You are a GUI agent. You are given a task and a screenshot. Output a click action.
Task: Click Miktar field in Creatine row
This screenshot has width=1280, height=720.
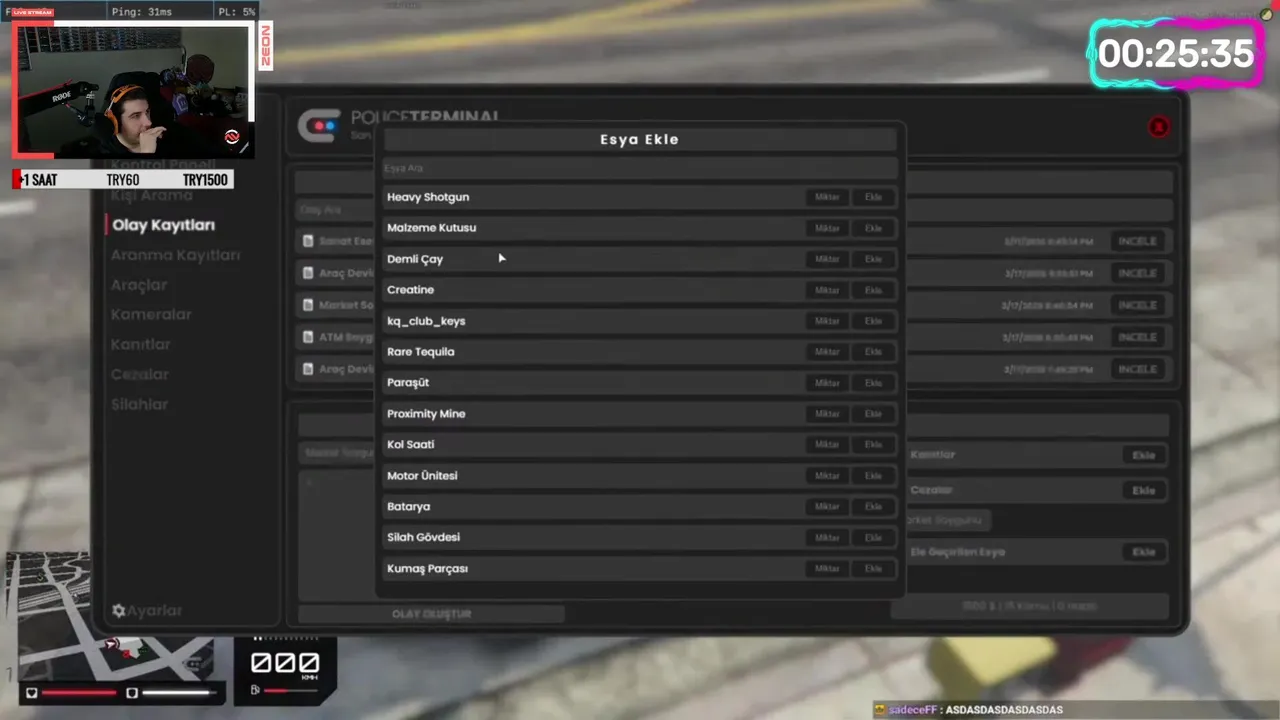pyautogui.click(x=827, y=291)
